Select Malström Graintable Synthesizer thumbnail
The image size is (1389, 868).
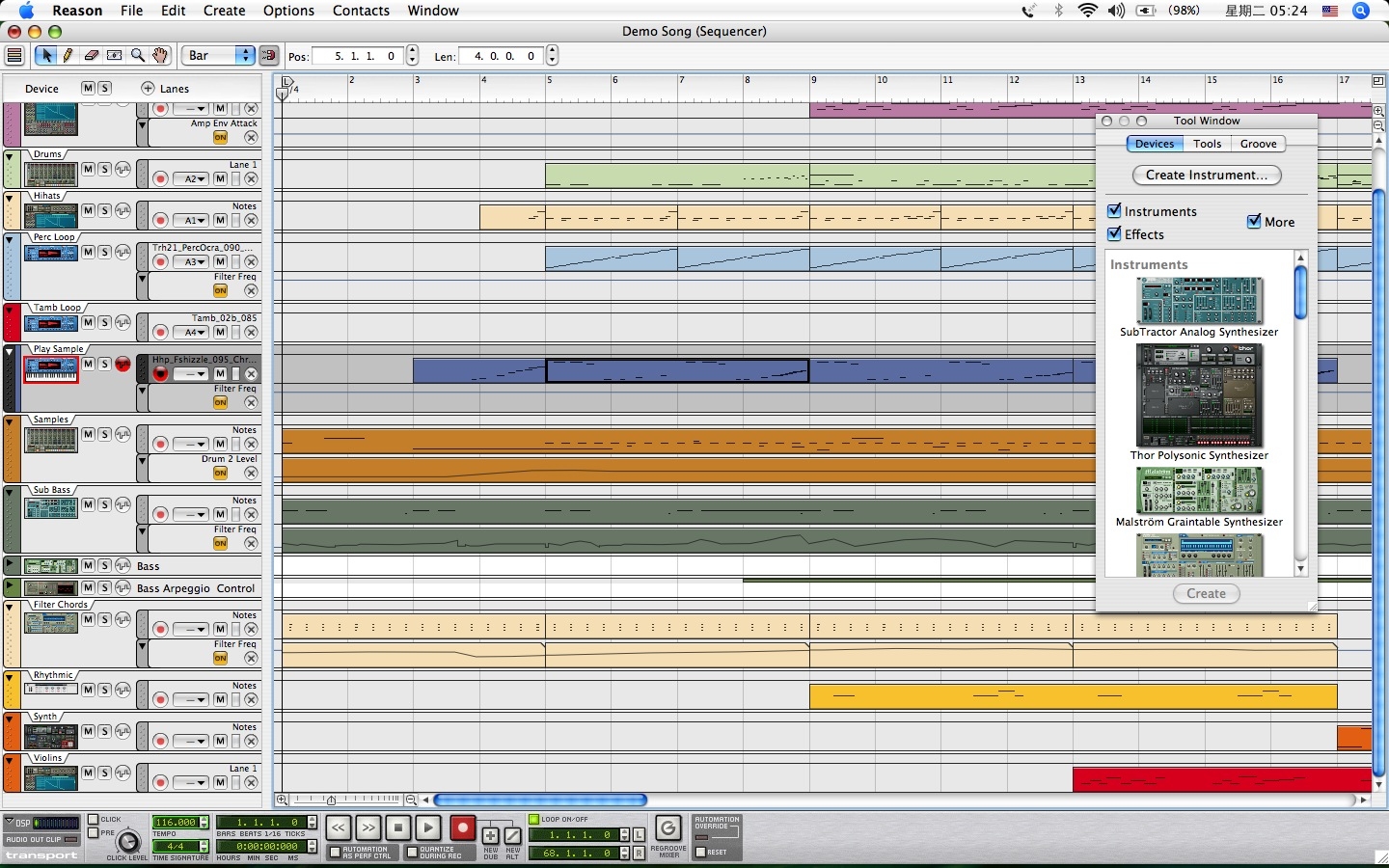click(x=1199, y=490)
